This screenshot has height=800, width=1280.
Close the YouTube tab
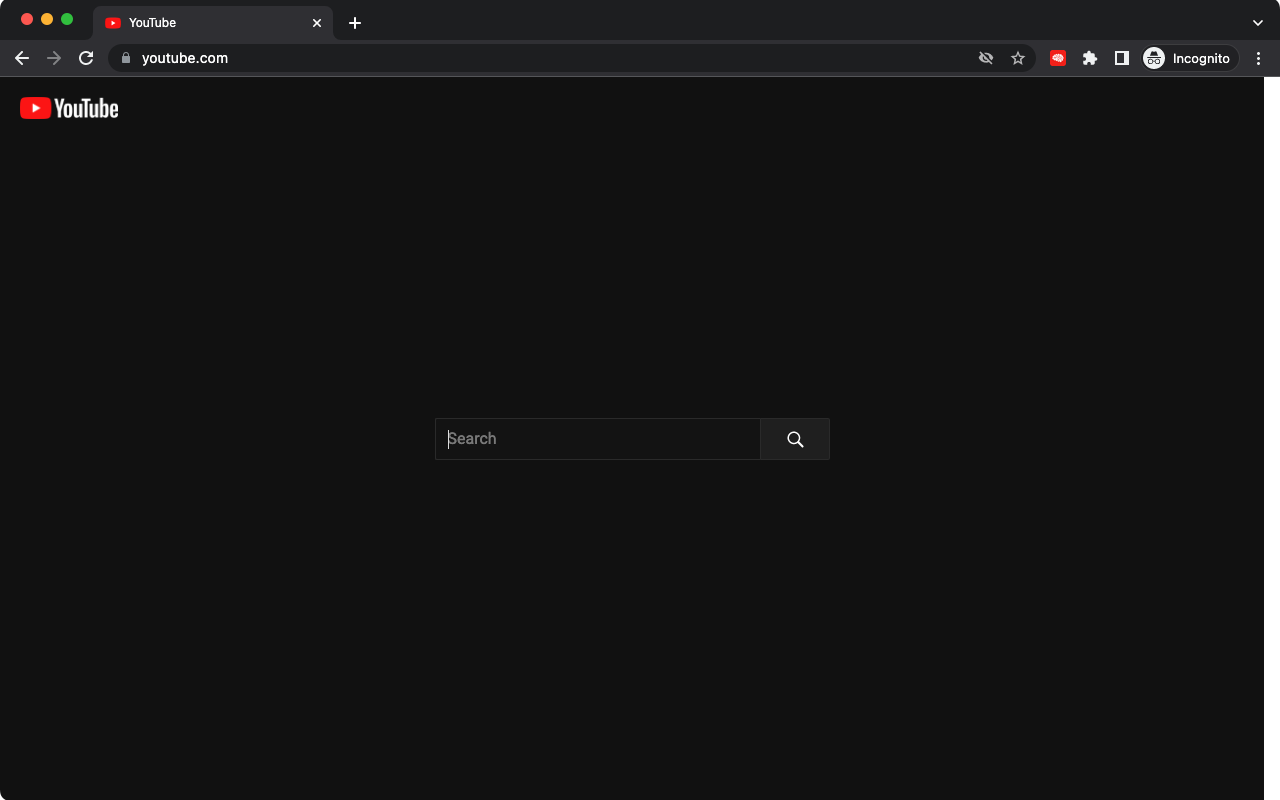[317, 22]
